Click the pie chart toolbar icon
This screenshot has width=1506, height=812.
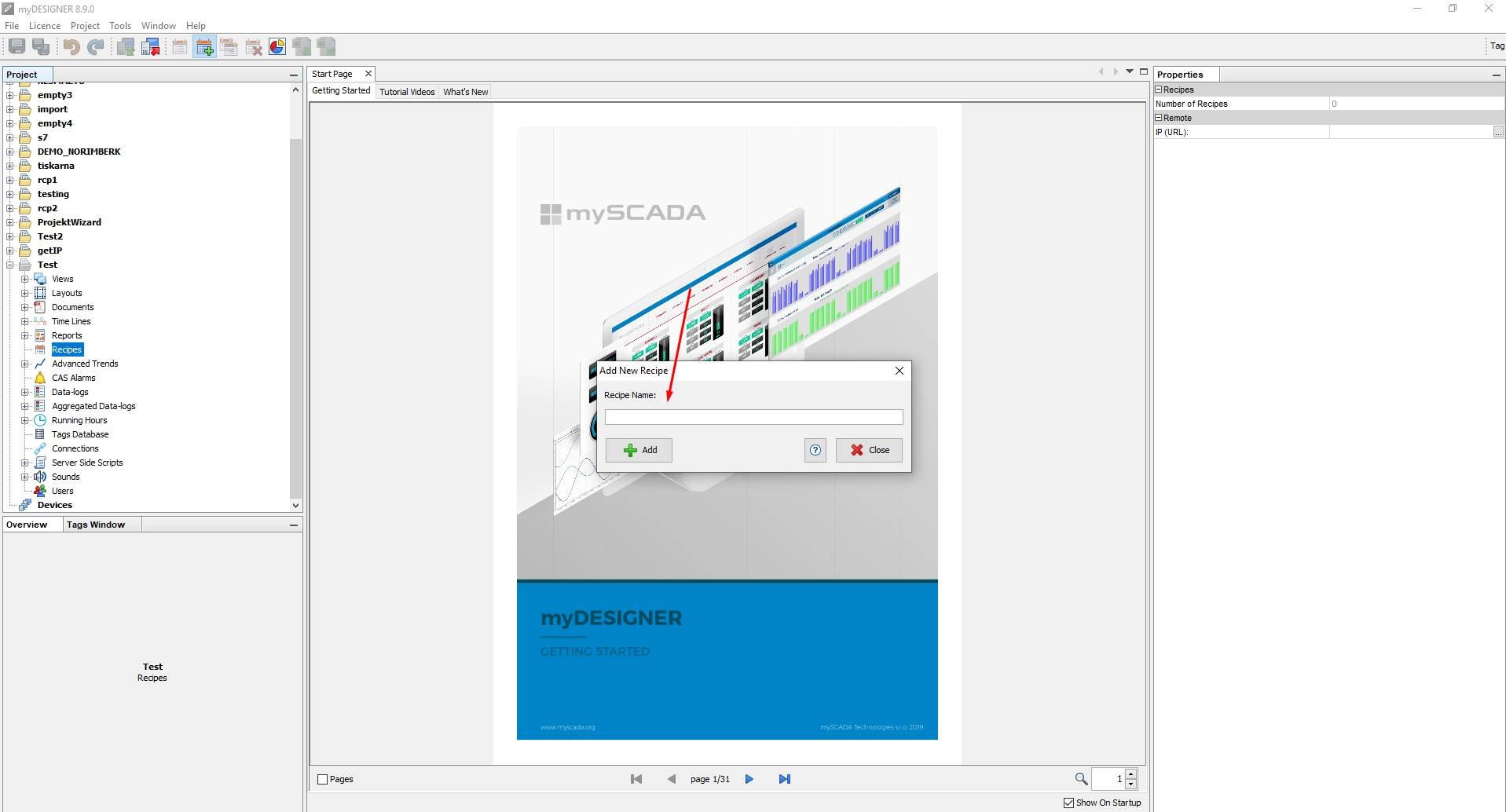click(277, 47)
